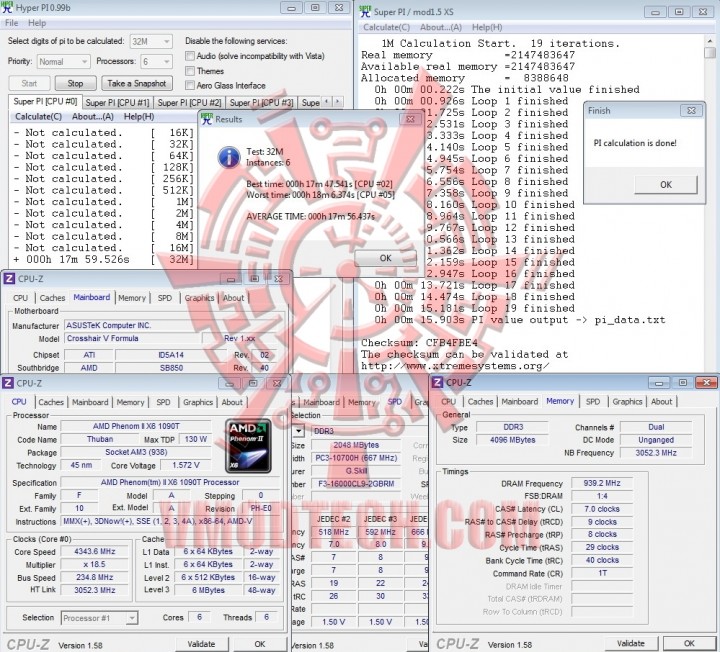The image size is (720, 652).
Task: Click OK in CPU-Z Memory window
Action: pyautogui.click(x=689, y=643)
